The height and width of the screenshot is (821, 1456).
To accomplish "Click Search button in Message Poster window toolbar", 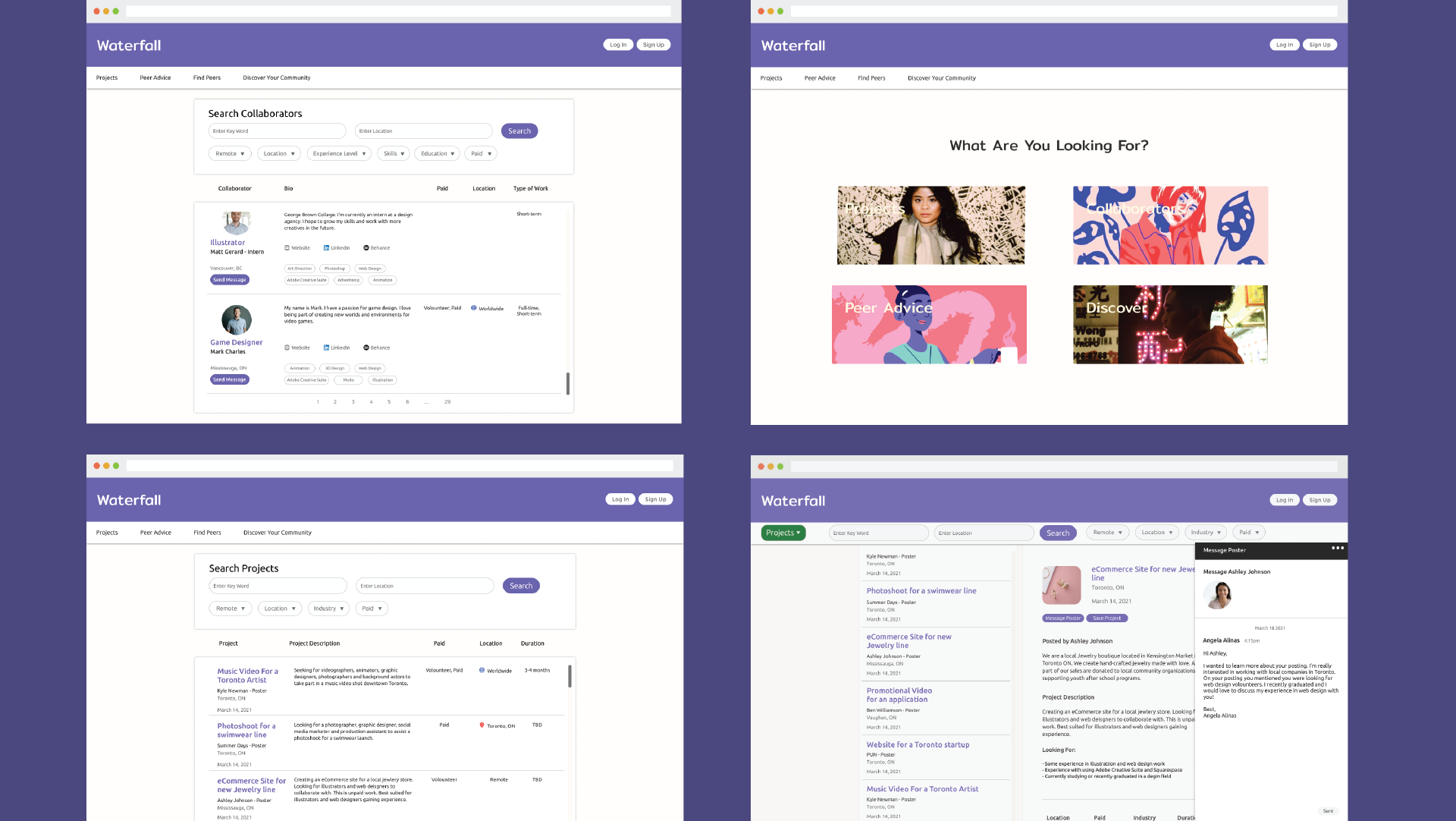I will 1058,533.
